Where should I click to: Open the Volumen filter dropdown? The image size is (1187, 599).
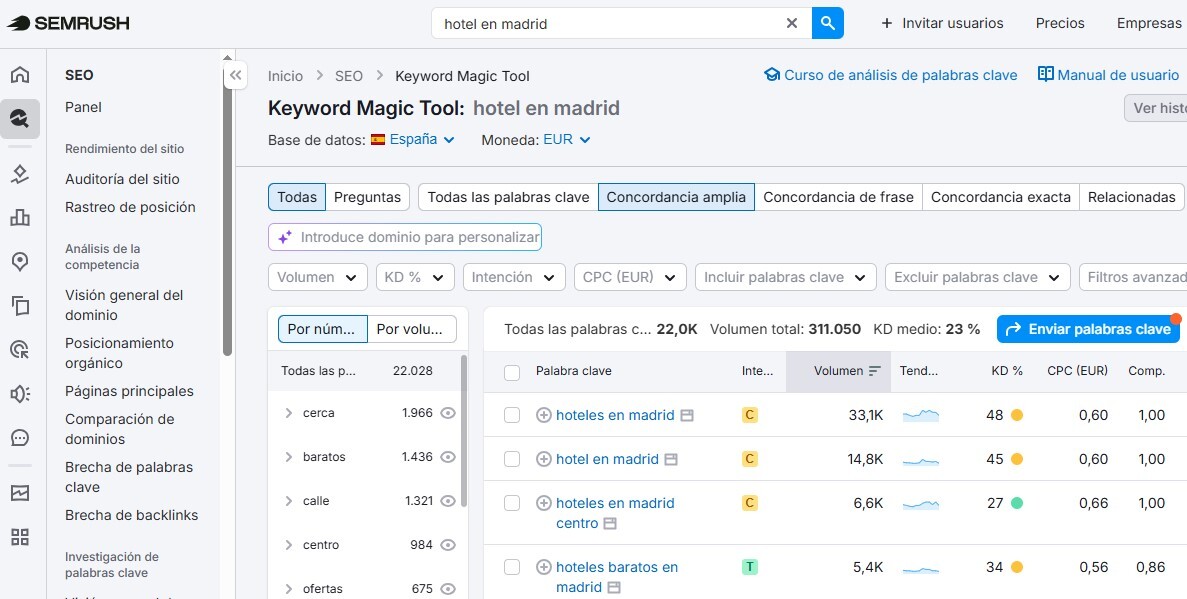coord(318,277)
